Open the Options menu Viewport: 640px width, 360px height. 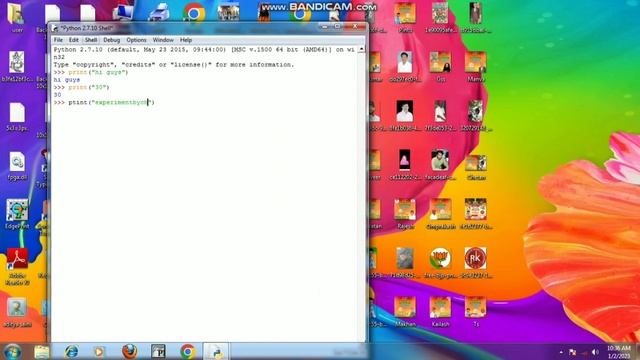pyautogui.click(x=136, y=40)
